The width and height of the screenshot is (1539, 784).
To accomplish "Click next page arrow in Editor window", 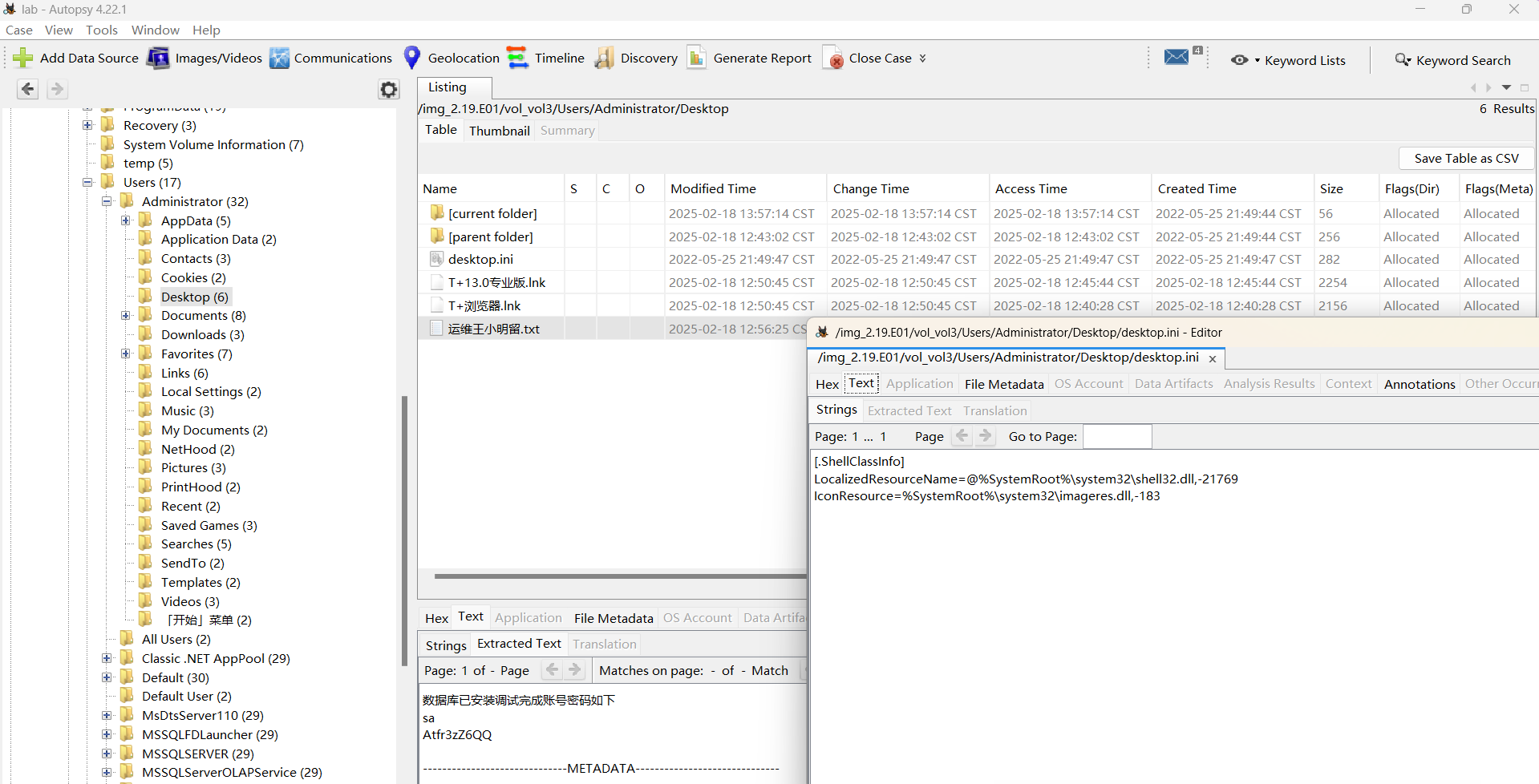I will tap(986, 436).
